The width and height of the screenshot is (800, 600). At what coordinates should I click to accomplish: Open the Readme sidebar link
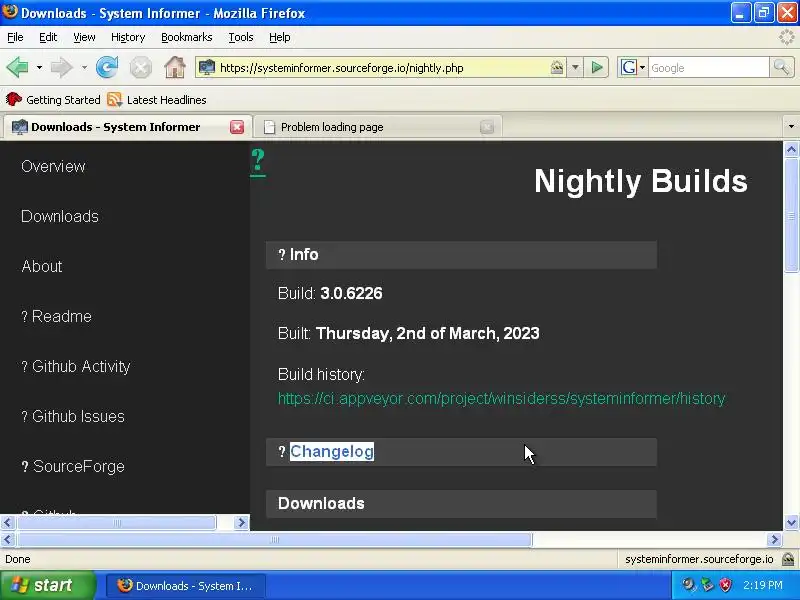(57, 316)
